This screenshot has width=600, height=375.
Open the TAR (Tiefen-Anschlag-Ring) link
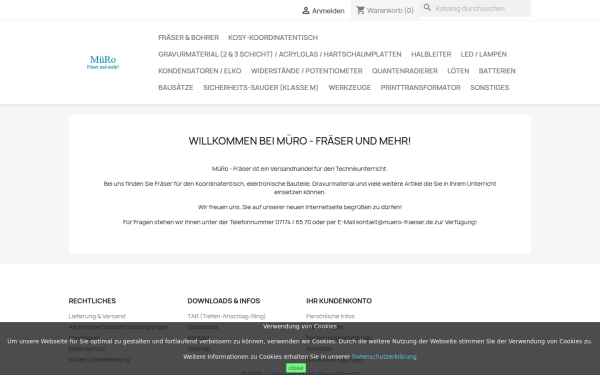tap(227, 316)
